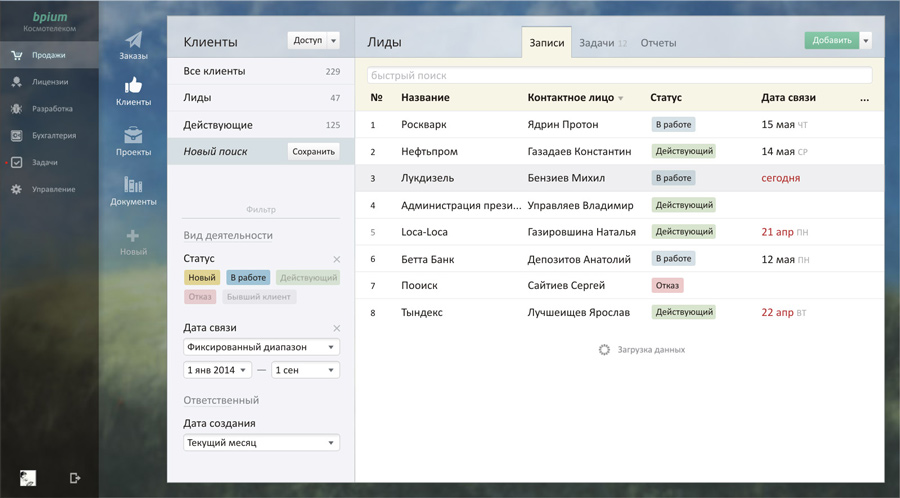Open the Текущий месяц date dropdown

pos(261,442)
